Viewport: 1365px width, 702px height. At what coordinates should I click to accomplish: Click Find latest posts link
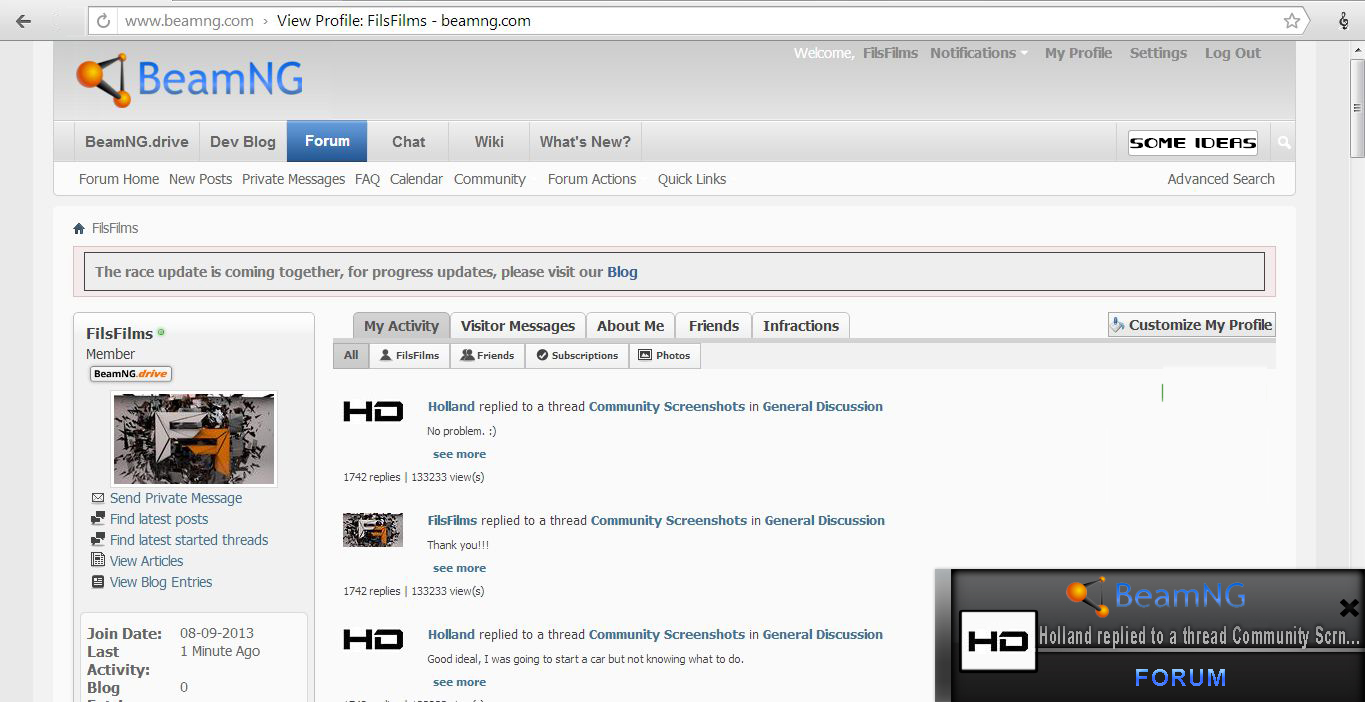tap(159, 519)
